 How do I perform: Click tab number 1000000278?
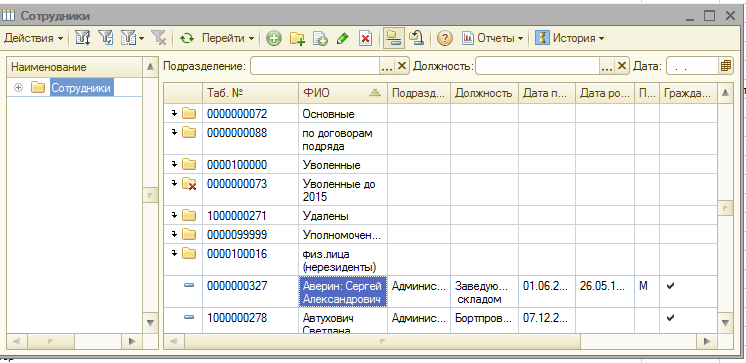tap(250, 321)
